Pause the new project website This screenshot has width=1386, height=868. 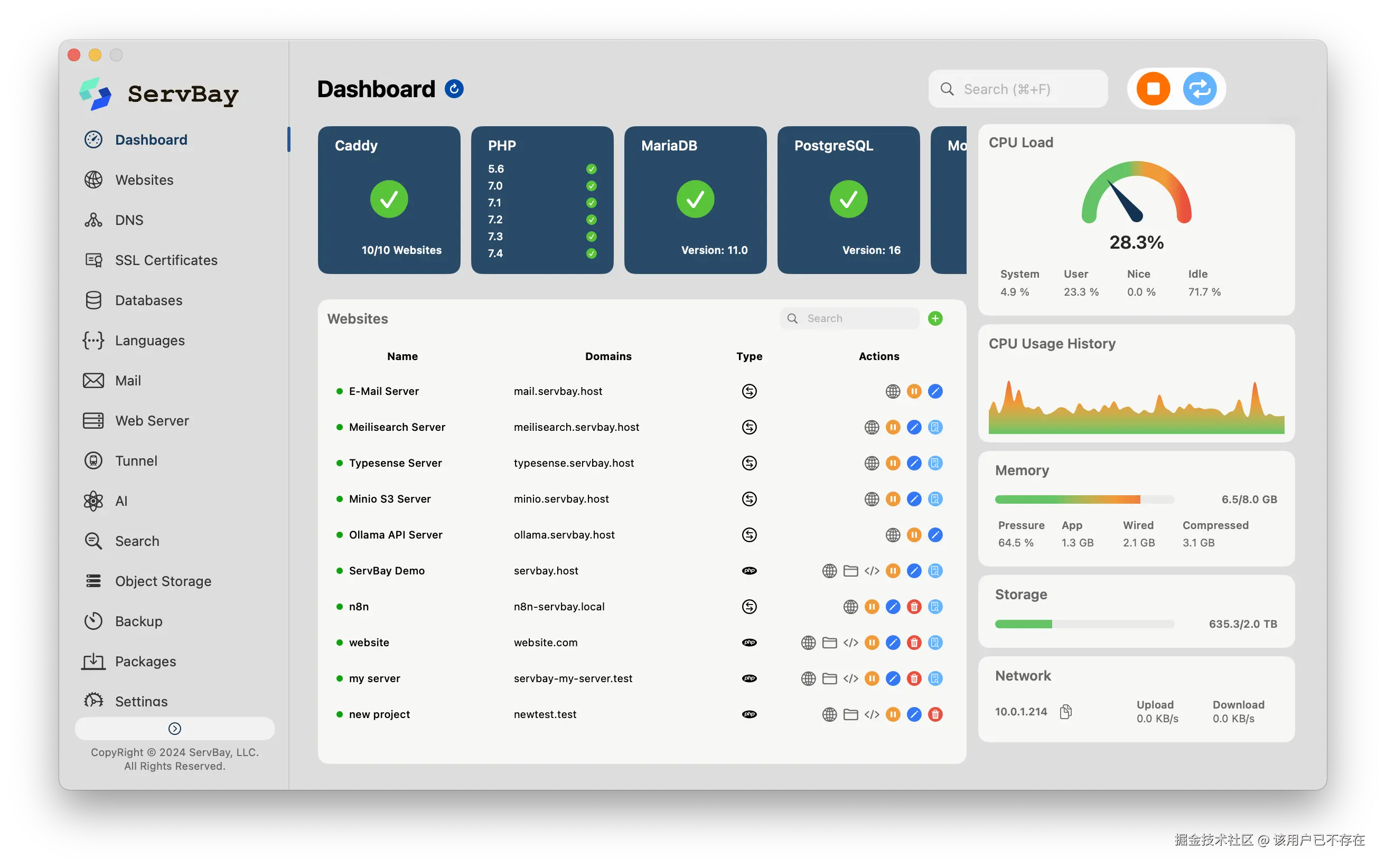tap(892, 715)
